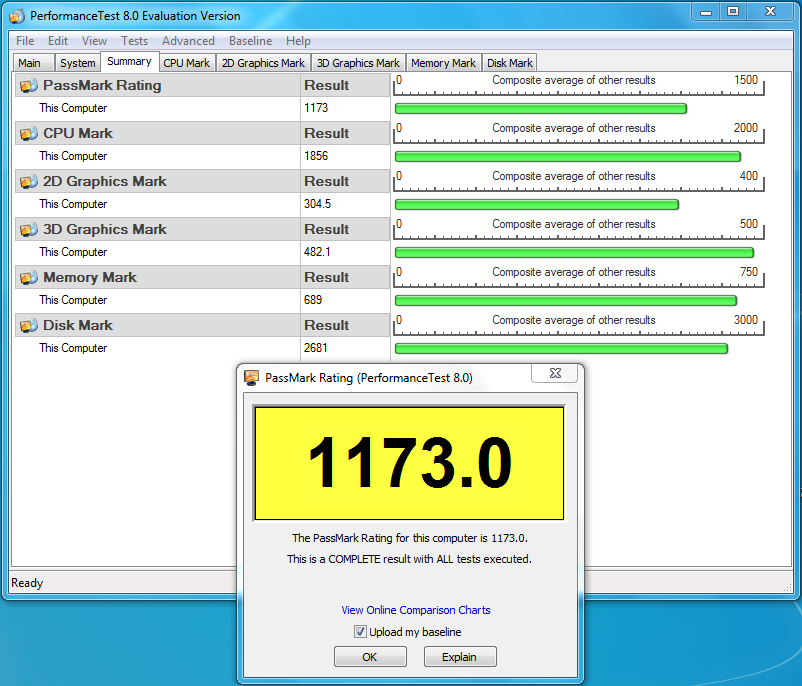The image size is (802, 686).
Task: Open the 3D Graphics Mark tab
Action: point(358,63)
